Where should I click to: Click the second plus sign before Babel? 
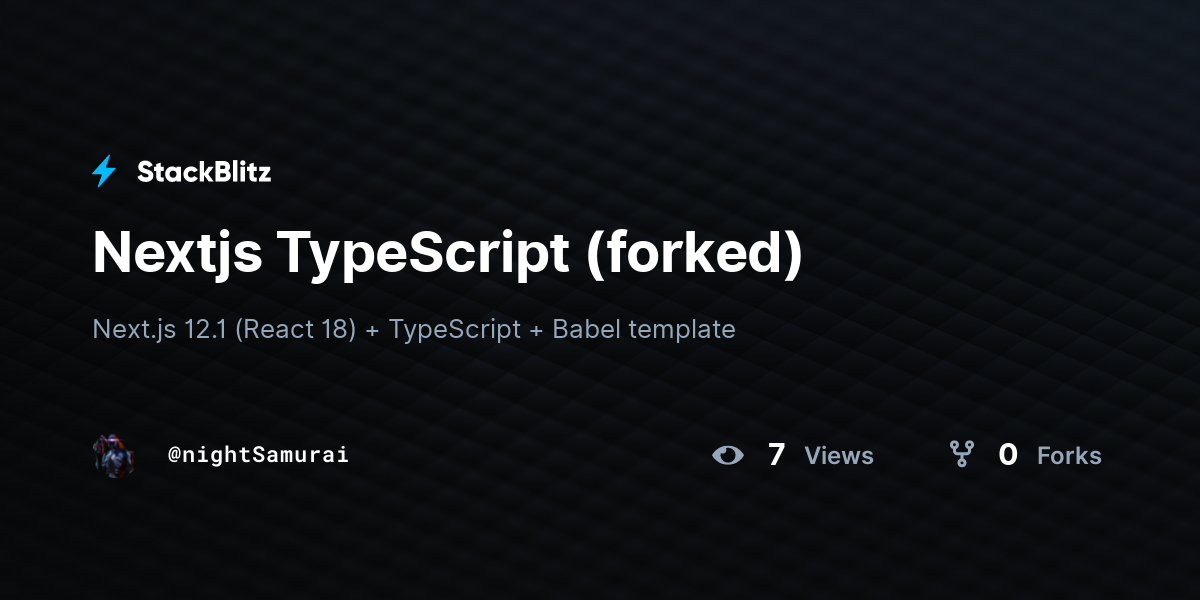pyautogui.click(x=537, y=330)
